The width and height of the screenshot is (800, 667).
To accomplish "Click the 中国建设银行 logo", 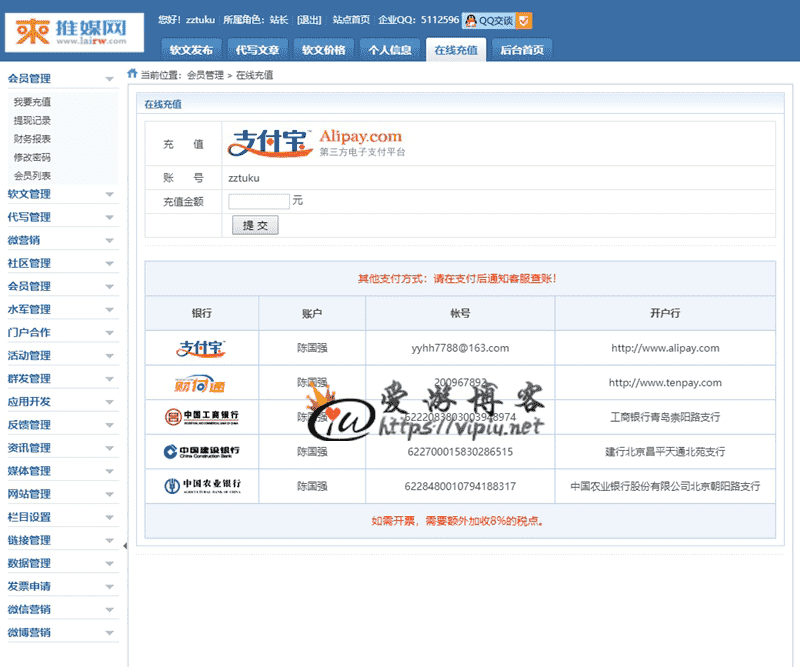I will tap(202, 452).
